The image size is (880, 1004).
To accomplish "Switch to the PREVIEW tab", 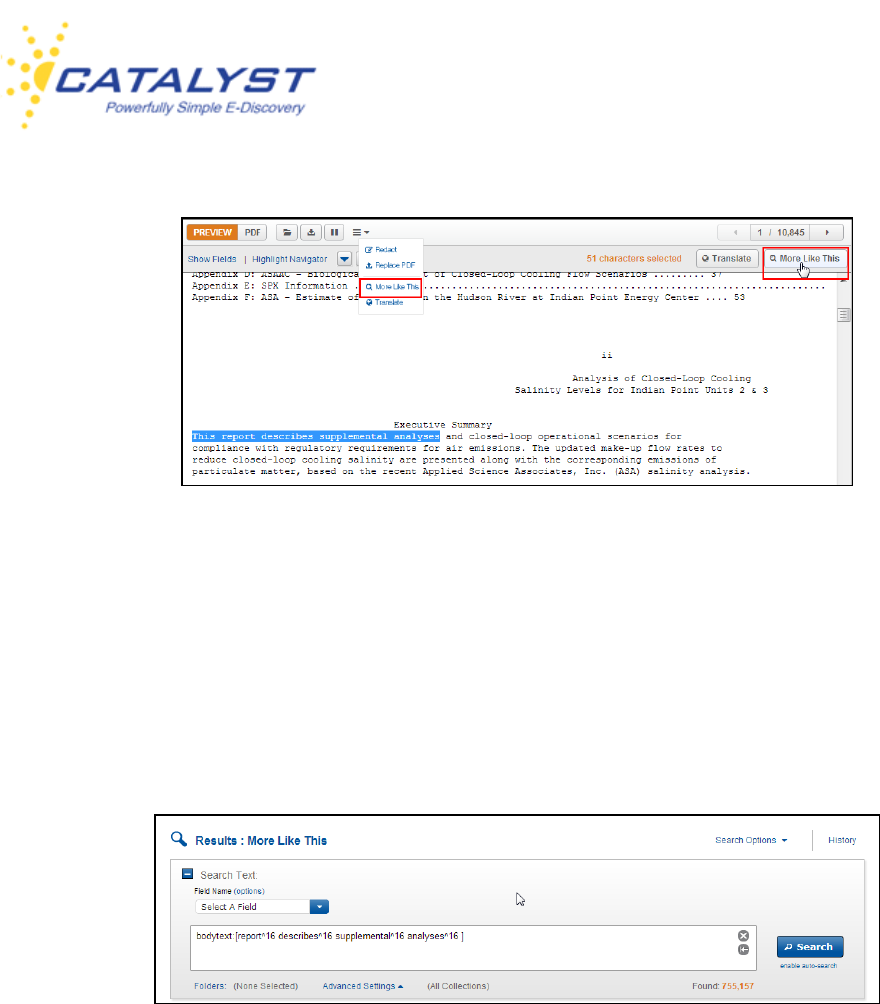I will pyautogui.click(x=212, y=232).
